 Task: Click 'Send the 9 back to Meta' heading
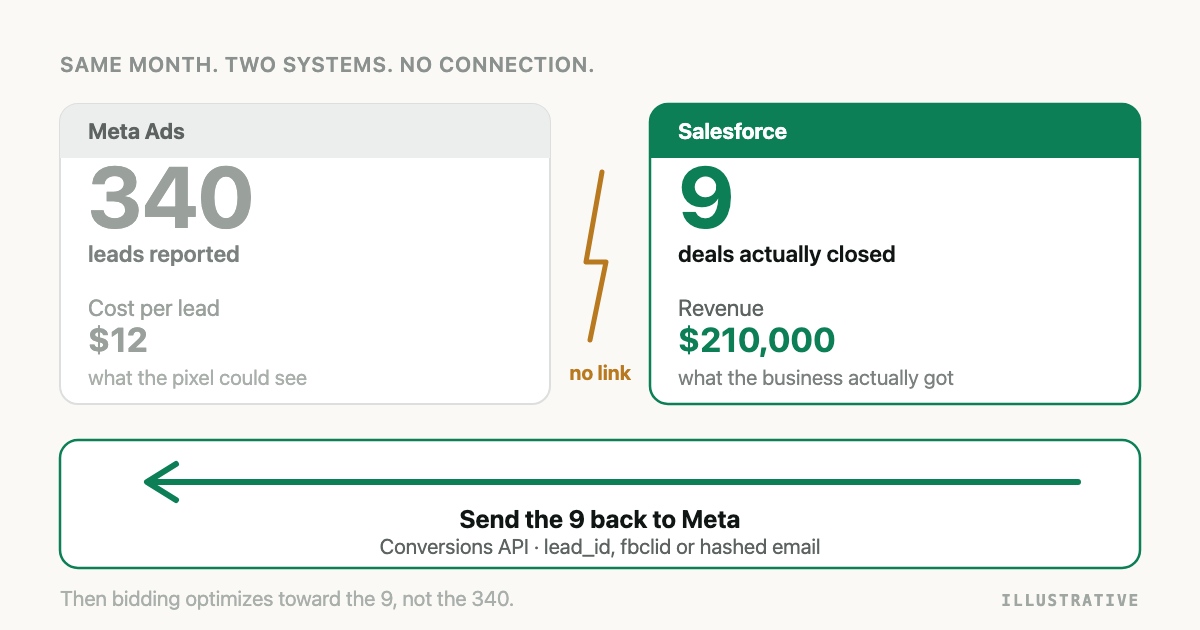click(x=600, y=519)
